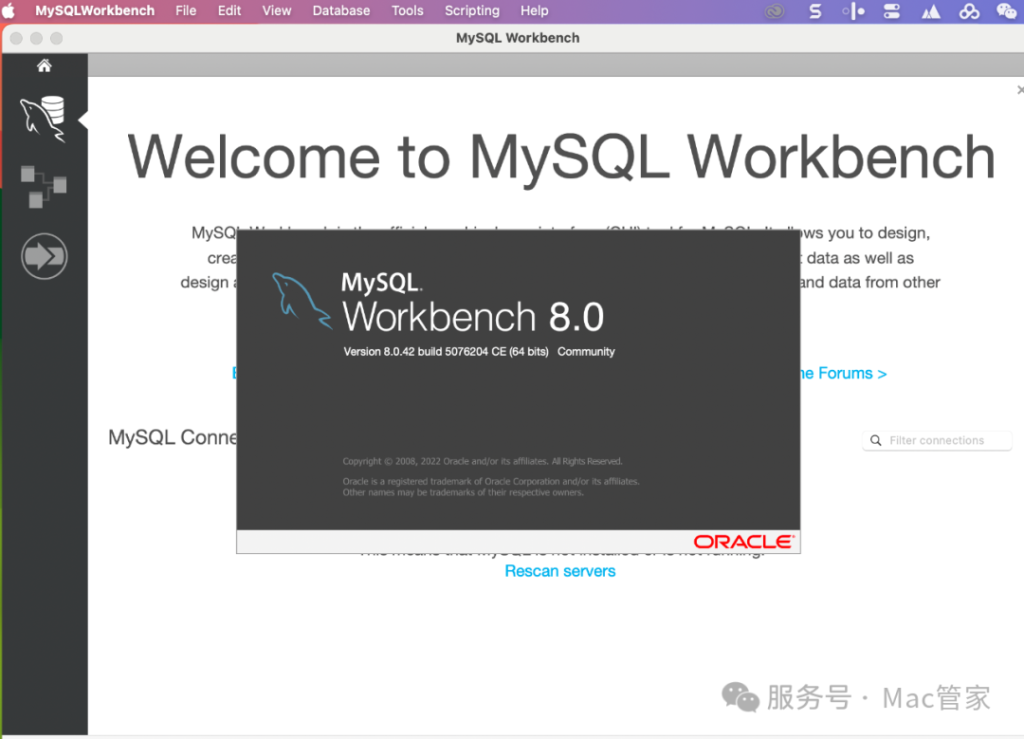The height and width of the screenshot is (739, 1024).
Task: Click the WeChat icon in menu bar
Action: pyautogui.click(x=1006, y=11)
